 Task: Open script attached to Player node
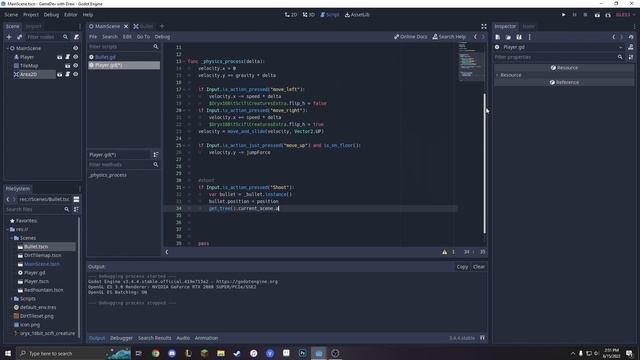[68, 57]
